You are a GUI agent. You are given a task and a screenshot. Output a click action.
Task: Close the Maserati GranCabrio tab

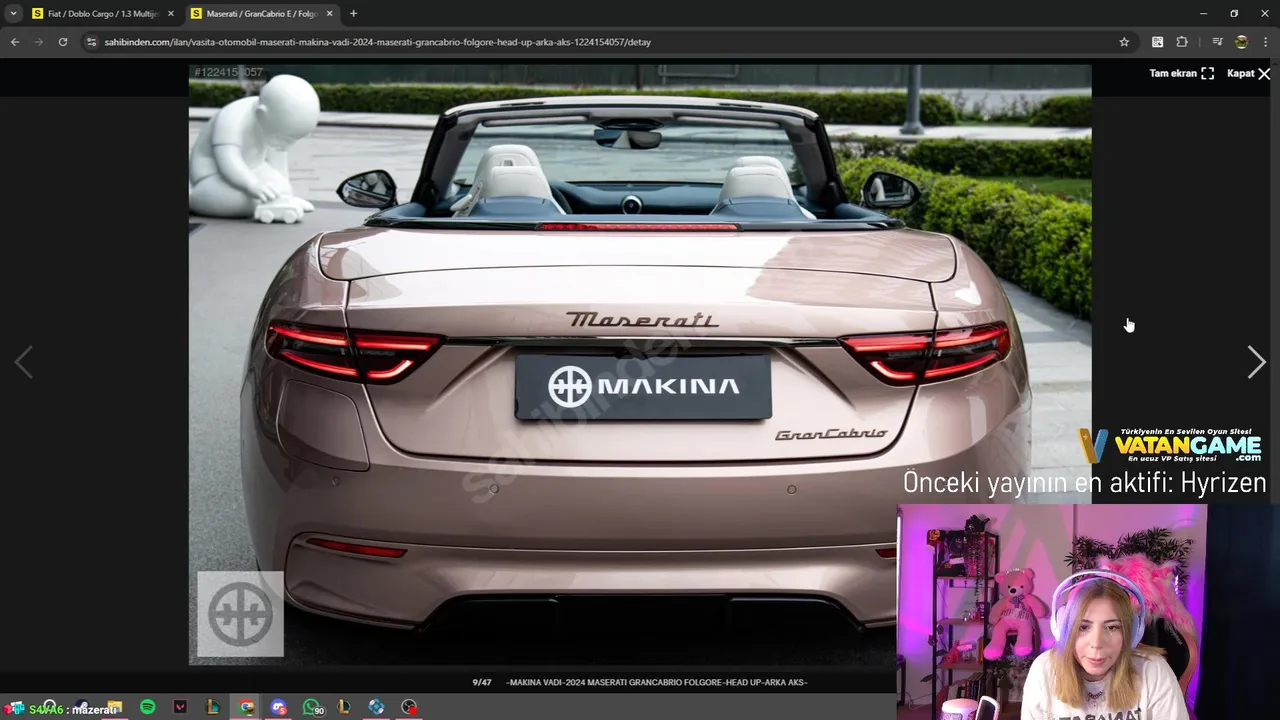coord(330,14)
